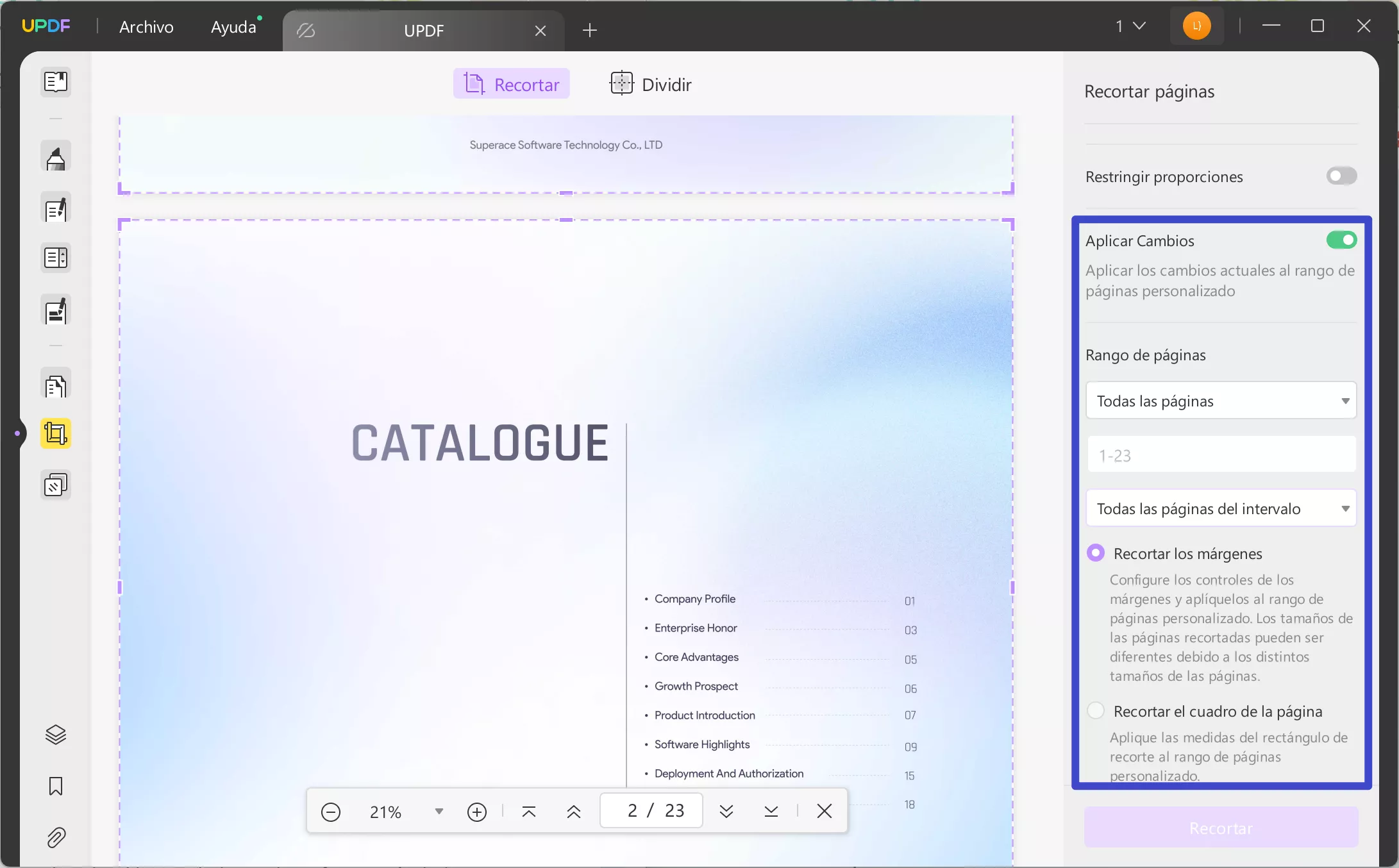This screenshot has height=868, width=1399.
Task: Click Superace Software Technology Co., LTD text
Action: [x=566, y=145]
